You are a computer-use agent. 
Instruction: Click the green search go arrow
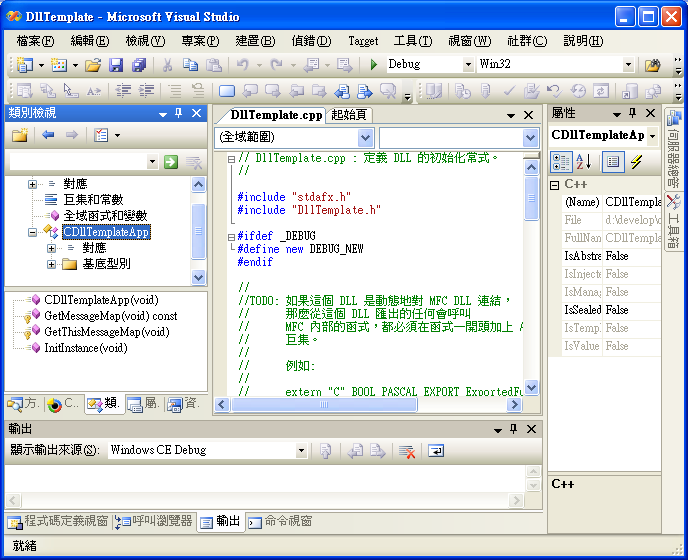[x=171, y=162]
